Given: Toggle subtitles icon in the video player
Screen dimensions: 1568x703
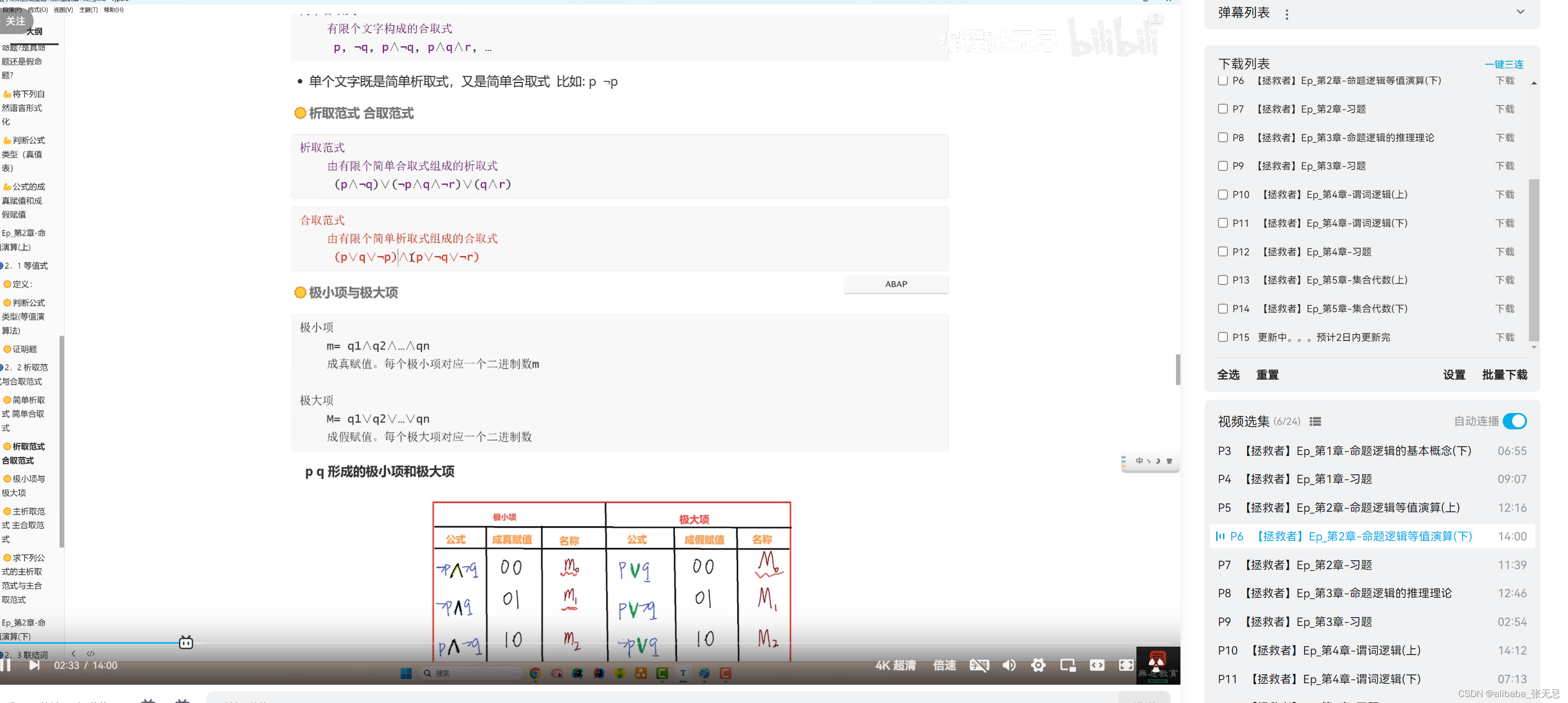Looking at the screenshot, I should pos(979,665).
